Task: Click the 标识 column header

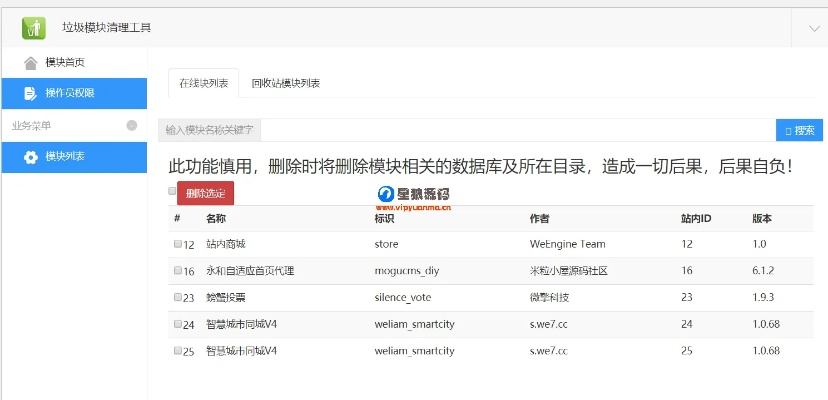Action: pos(384,219)
